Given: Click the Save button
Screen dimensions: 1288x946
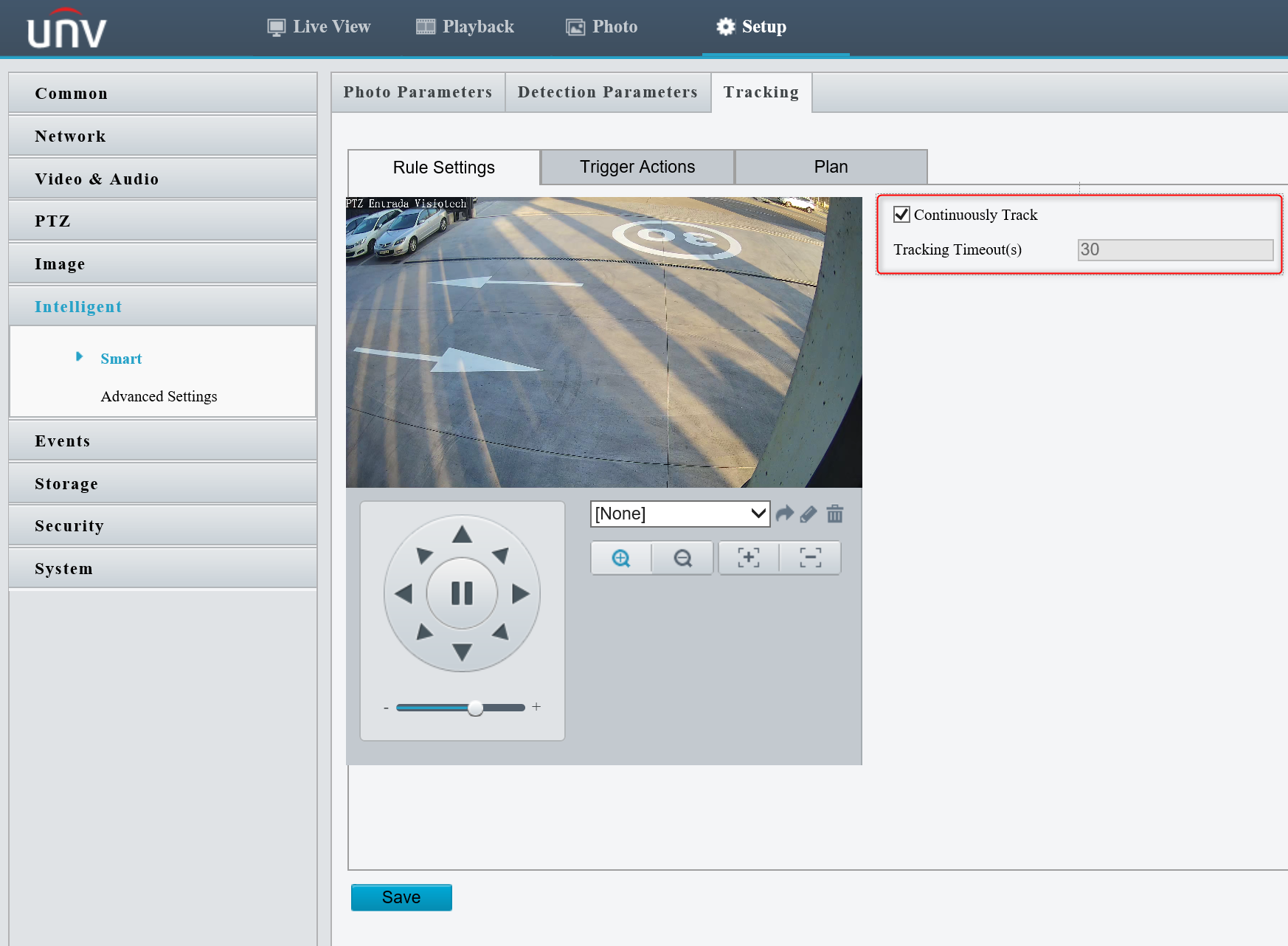Looking at the screenshot, I should point(401,897).
